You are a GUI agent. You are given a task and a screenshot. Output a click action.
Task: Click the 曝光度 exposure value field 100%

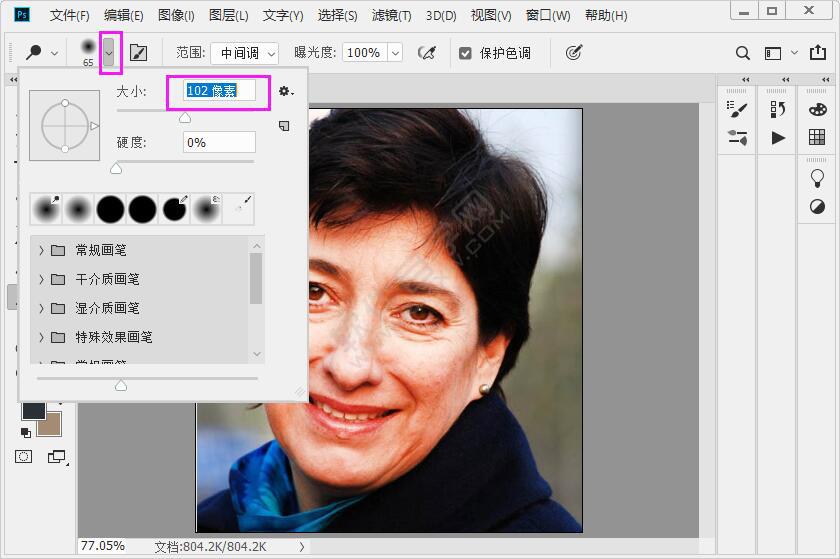pyautogui.click(x=364, y=53)
